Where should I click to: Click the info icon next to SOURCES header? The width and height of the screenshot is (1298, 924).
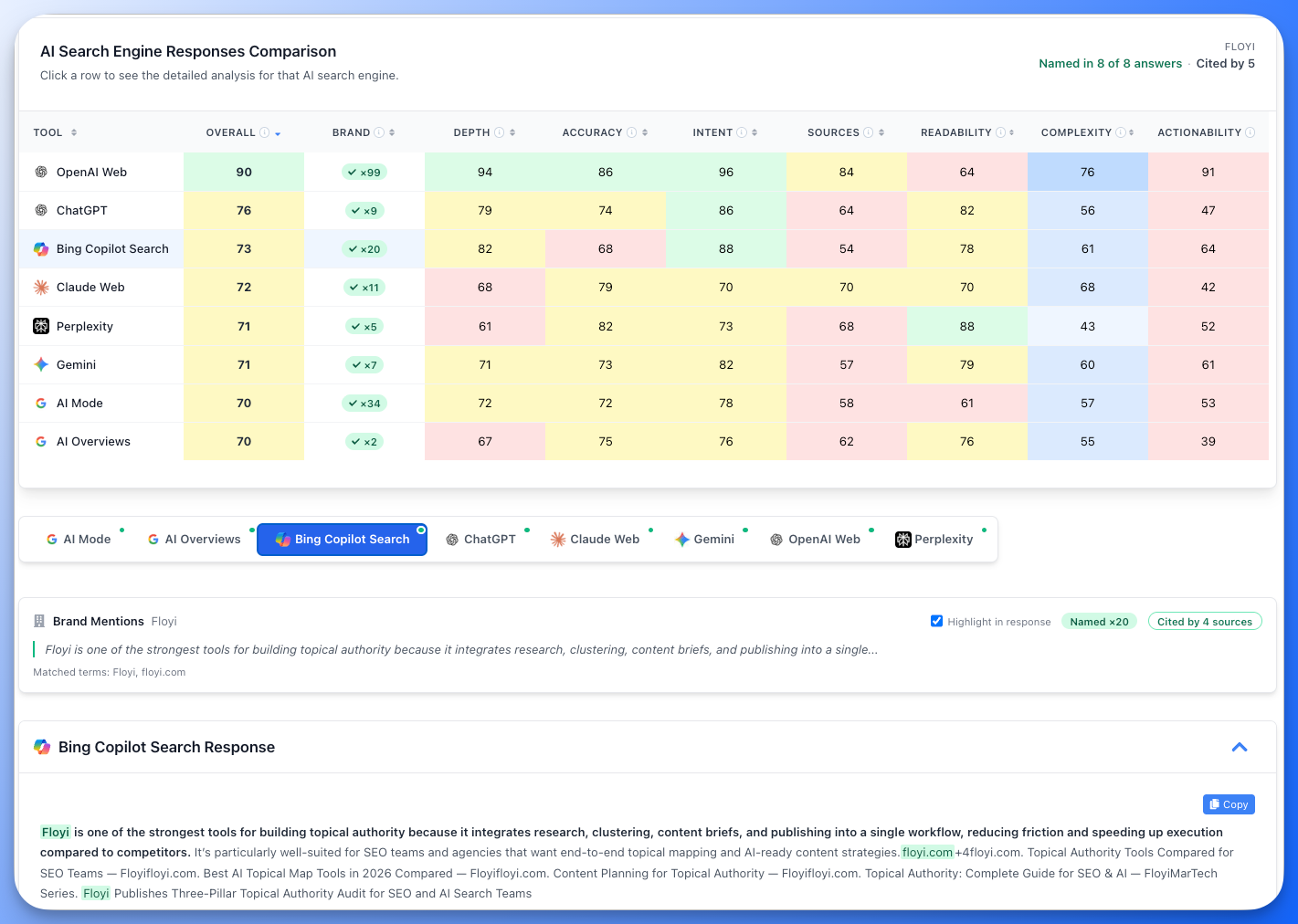(x=869, y=132)
